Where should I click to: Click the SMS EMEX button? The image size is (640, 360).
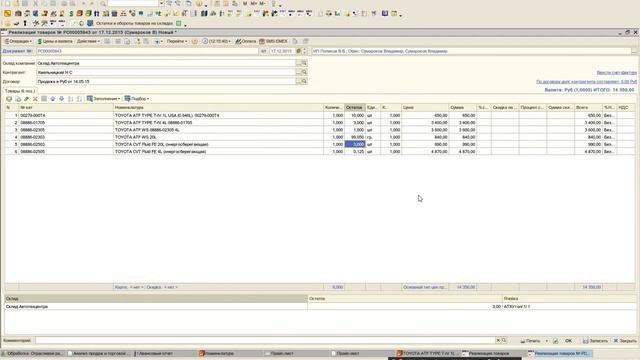(x=273, y=41)
